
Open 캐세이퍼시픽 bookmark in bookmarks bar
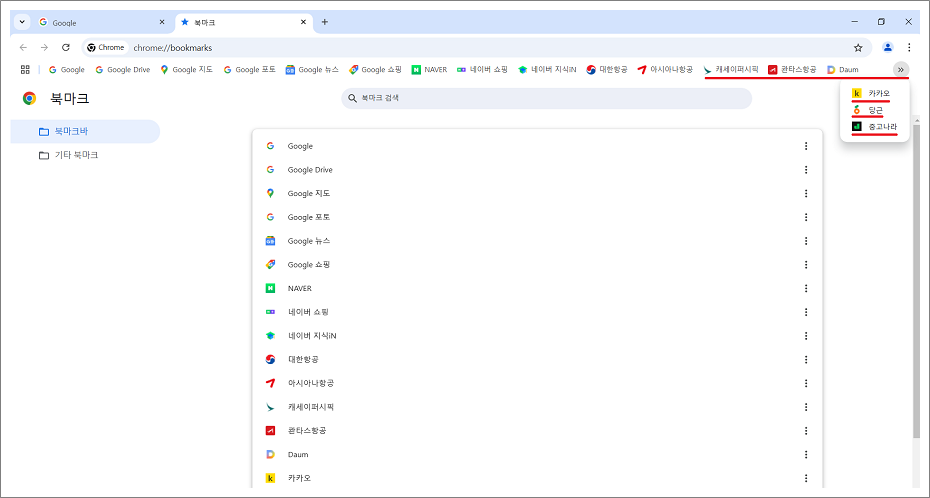click(731, 69)
